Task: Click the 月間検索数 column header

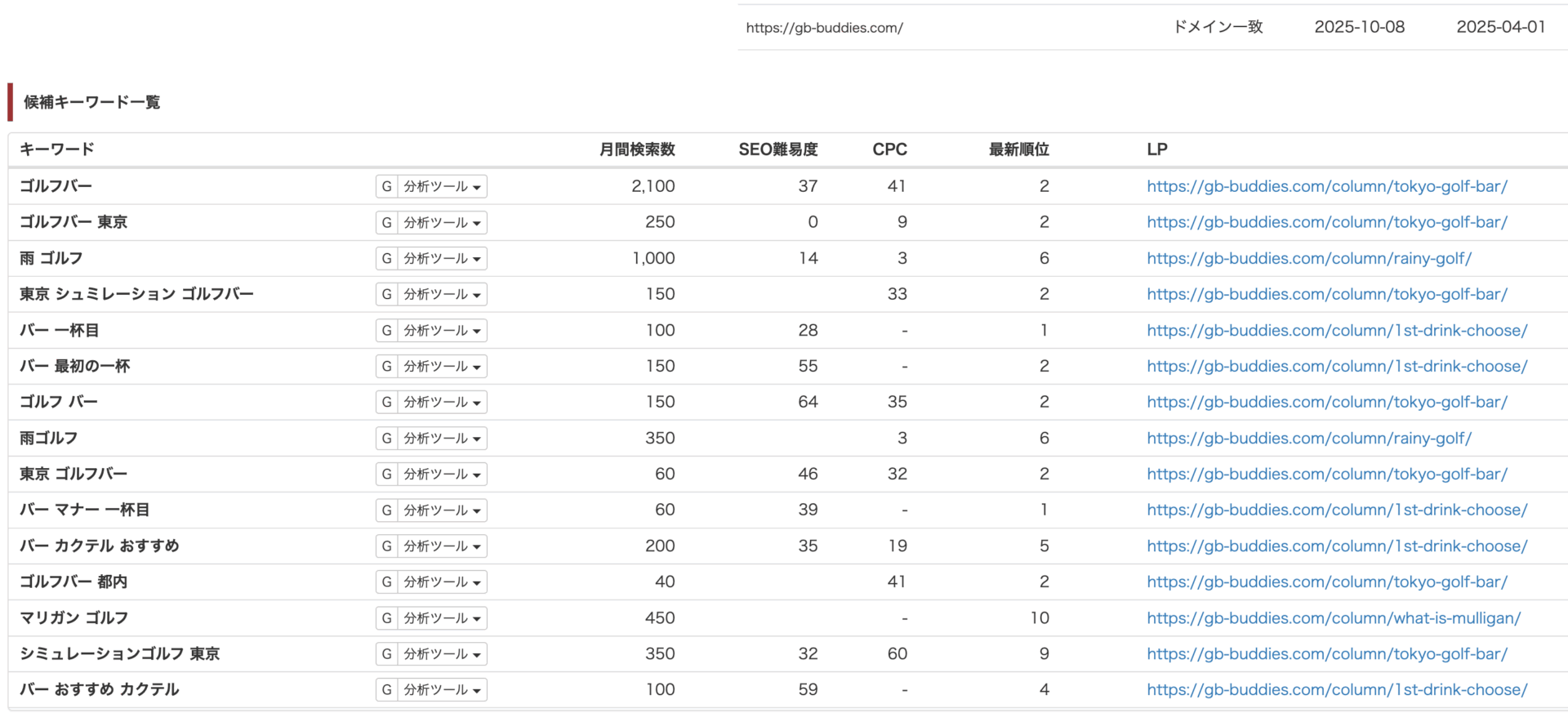Action: 637,149
